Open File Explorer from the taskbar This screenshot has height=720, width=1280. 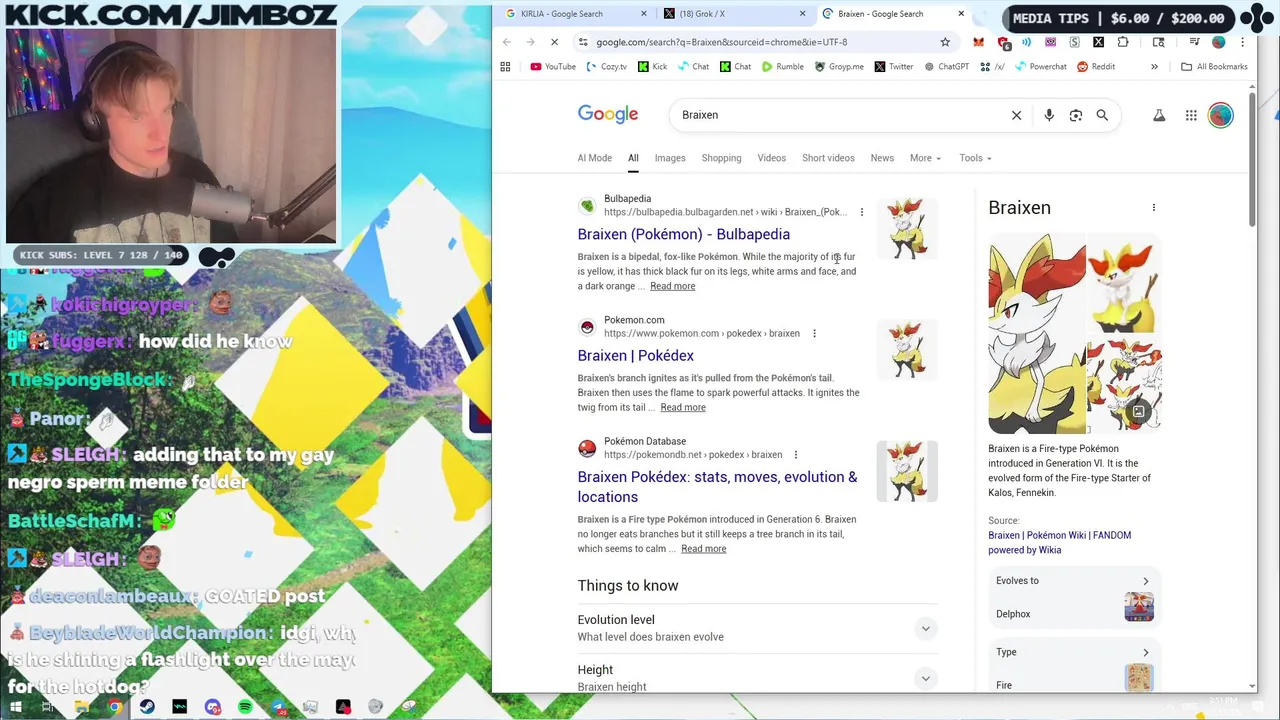(81, 707)
